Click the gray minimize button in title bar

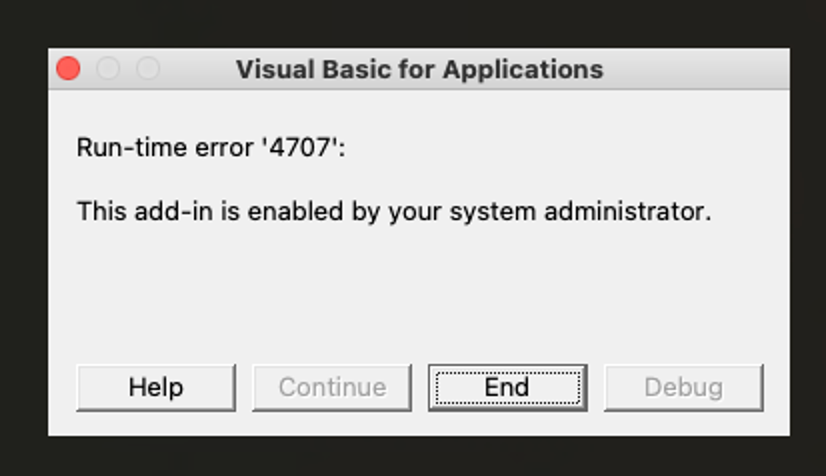pos(108,69)
